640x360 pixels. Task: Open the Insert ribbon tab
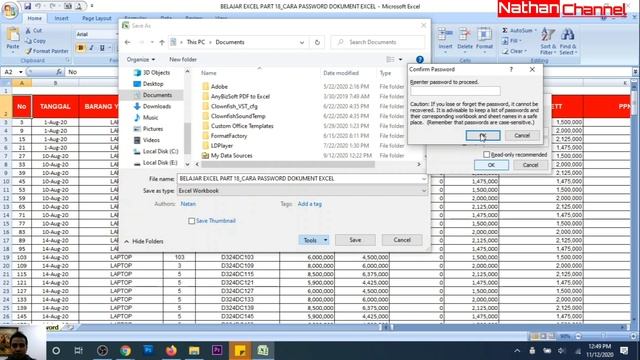[x=61, y=18]
